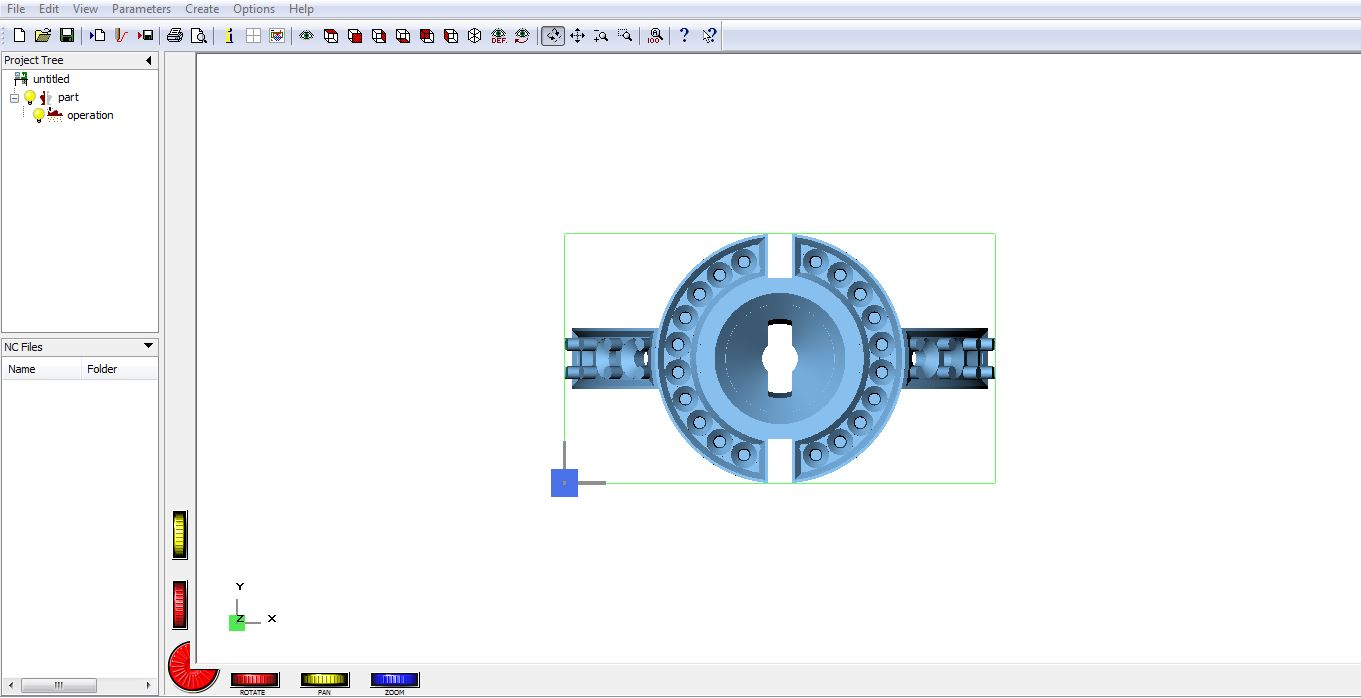Toggle the part visibility light bulb

pyautogui.click(x=30, y=98)
